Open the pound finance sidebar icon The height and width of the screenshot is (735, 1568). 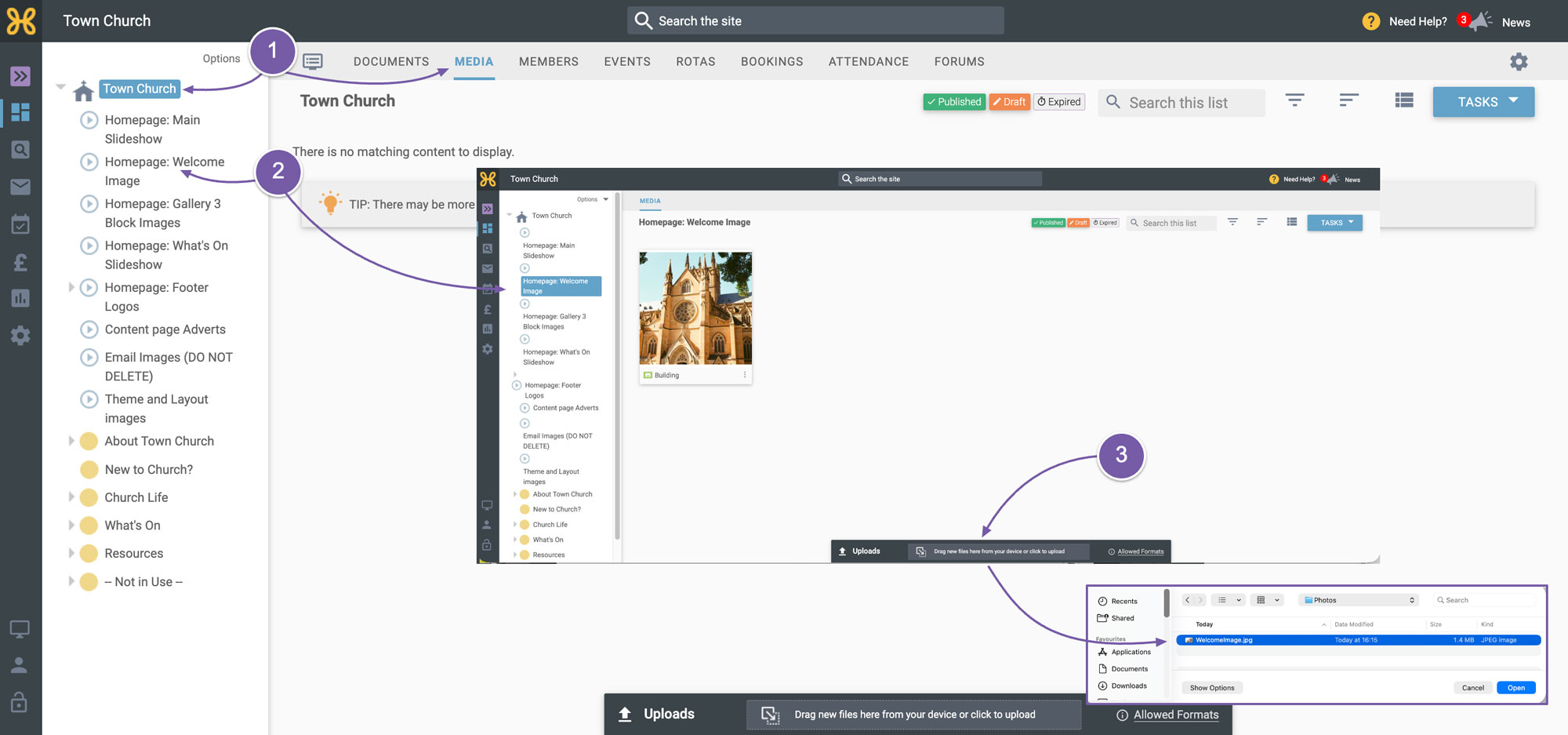[x=20, y=262]
